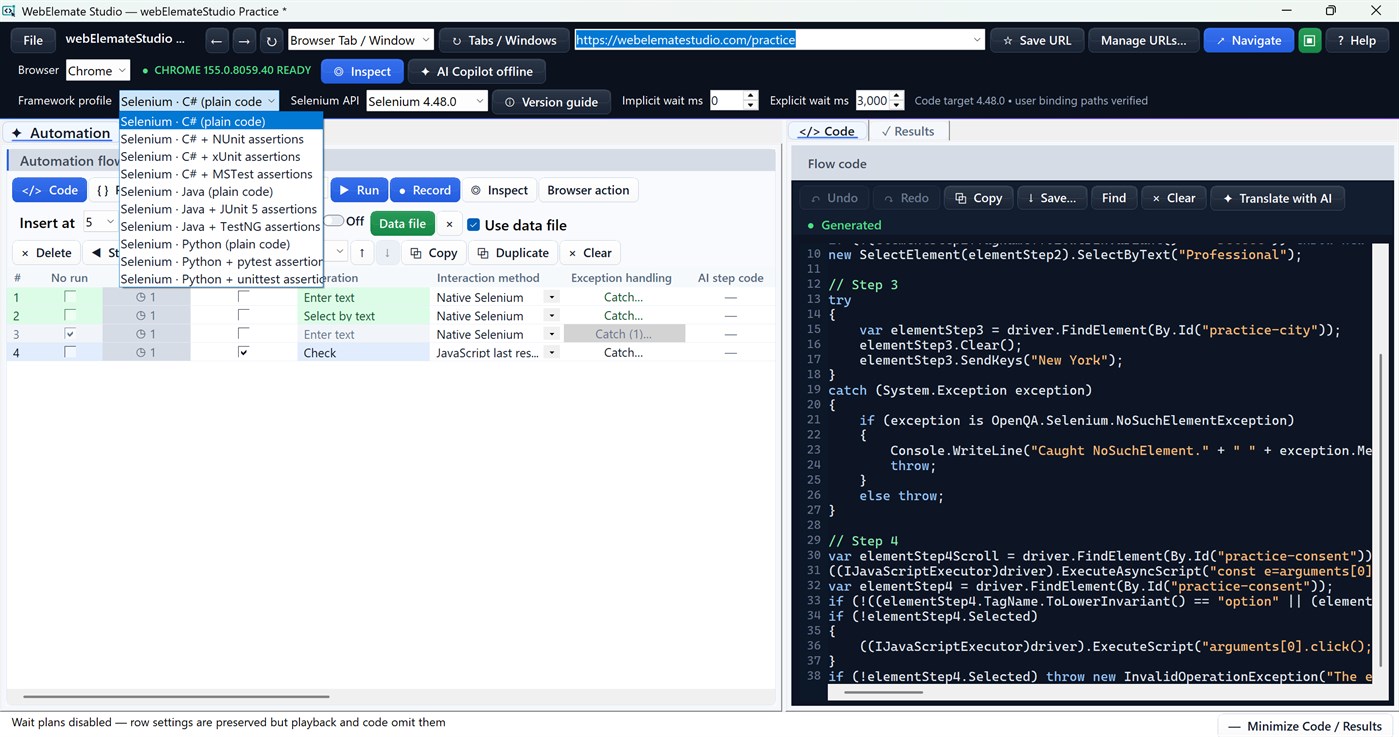Screen dimensions: 1399x737
Task: Click the forward arrow navigation button
Action: tap(244, 41)
